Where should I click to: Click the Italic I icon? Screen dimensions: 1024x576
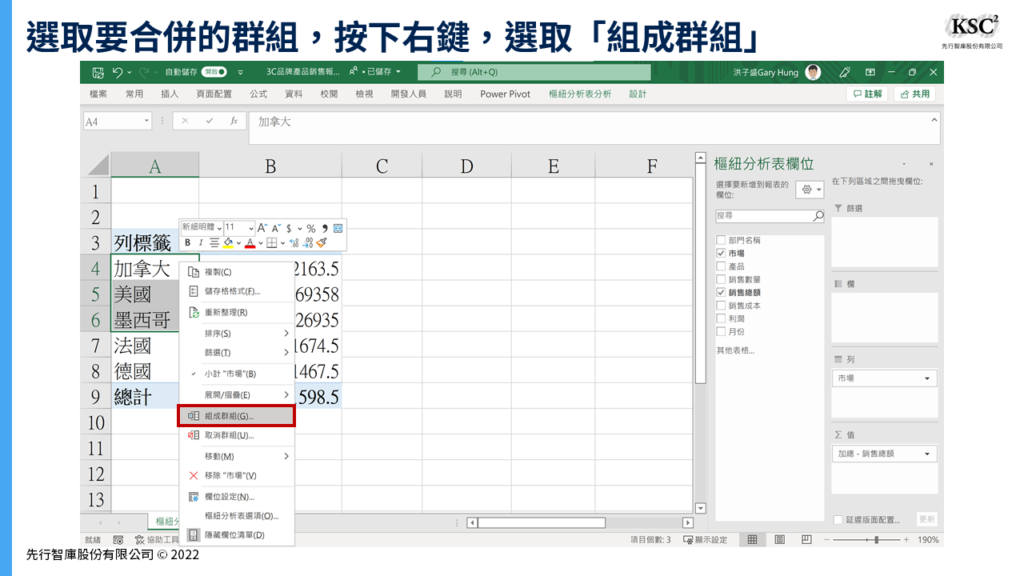tap(200, 243)
